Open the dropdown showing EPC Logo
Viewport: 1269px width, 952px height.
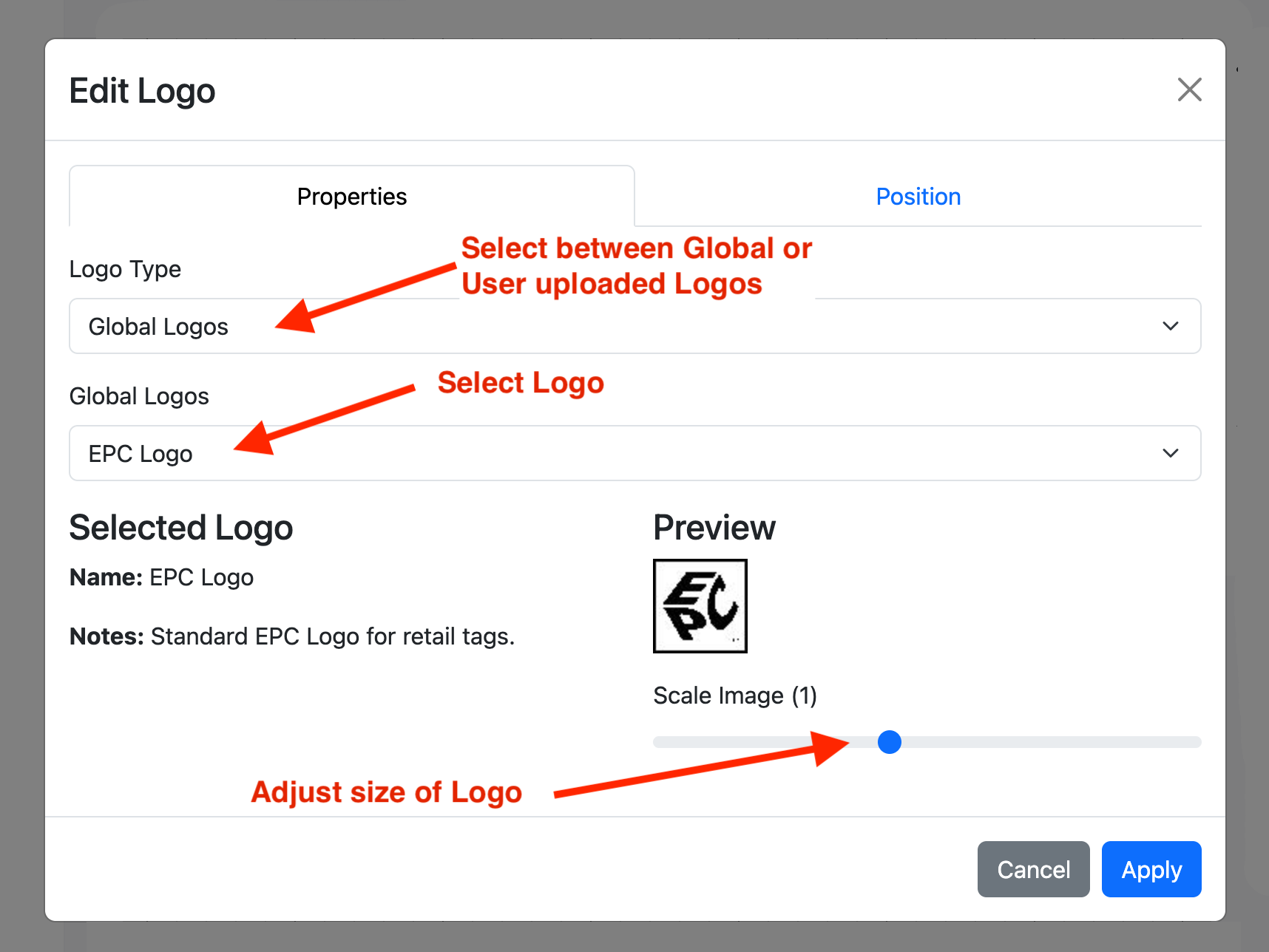(x=634, y=453)
